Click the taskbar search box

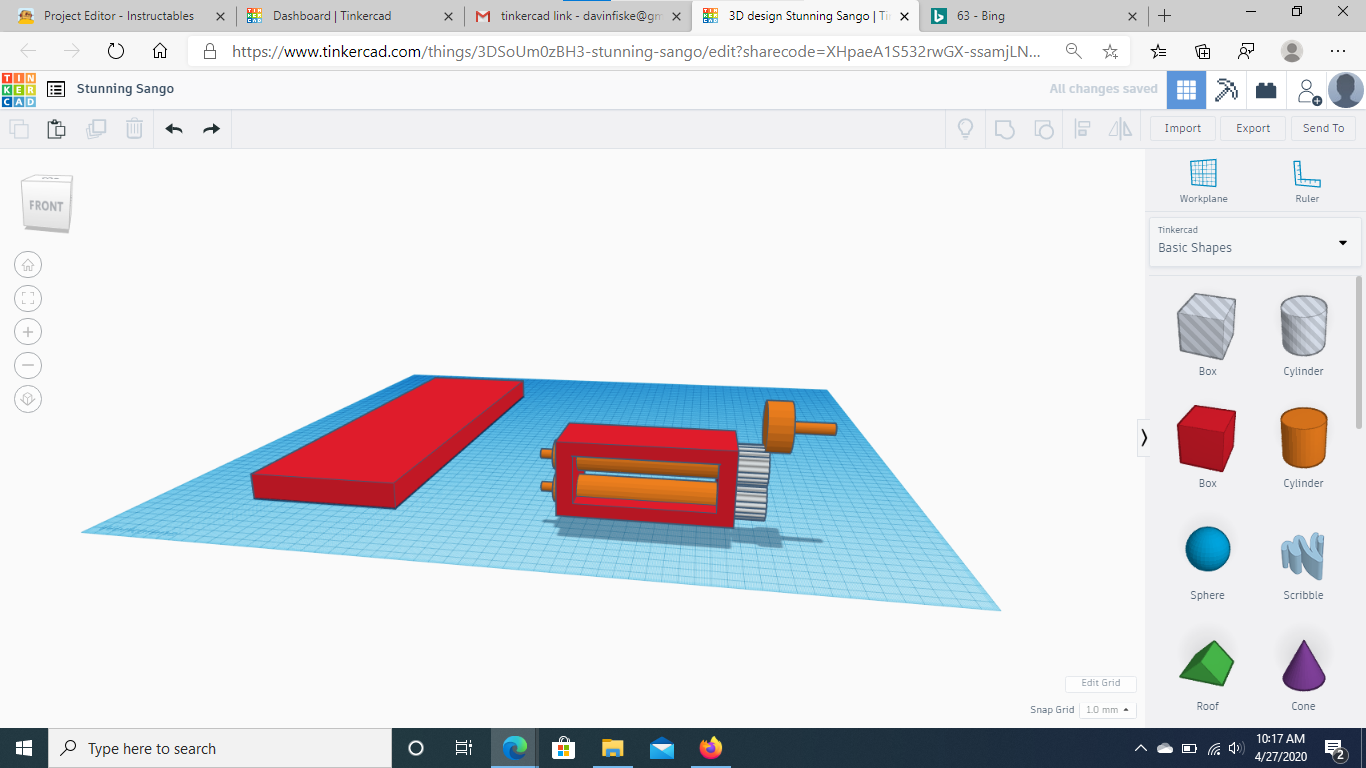tap(220, 748)
